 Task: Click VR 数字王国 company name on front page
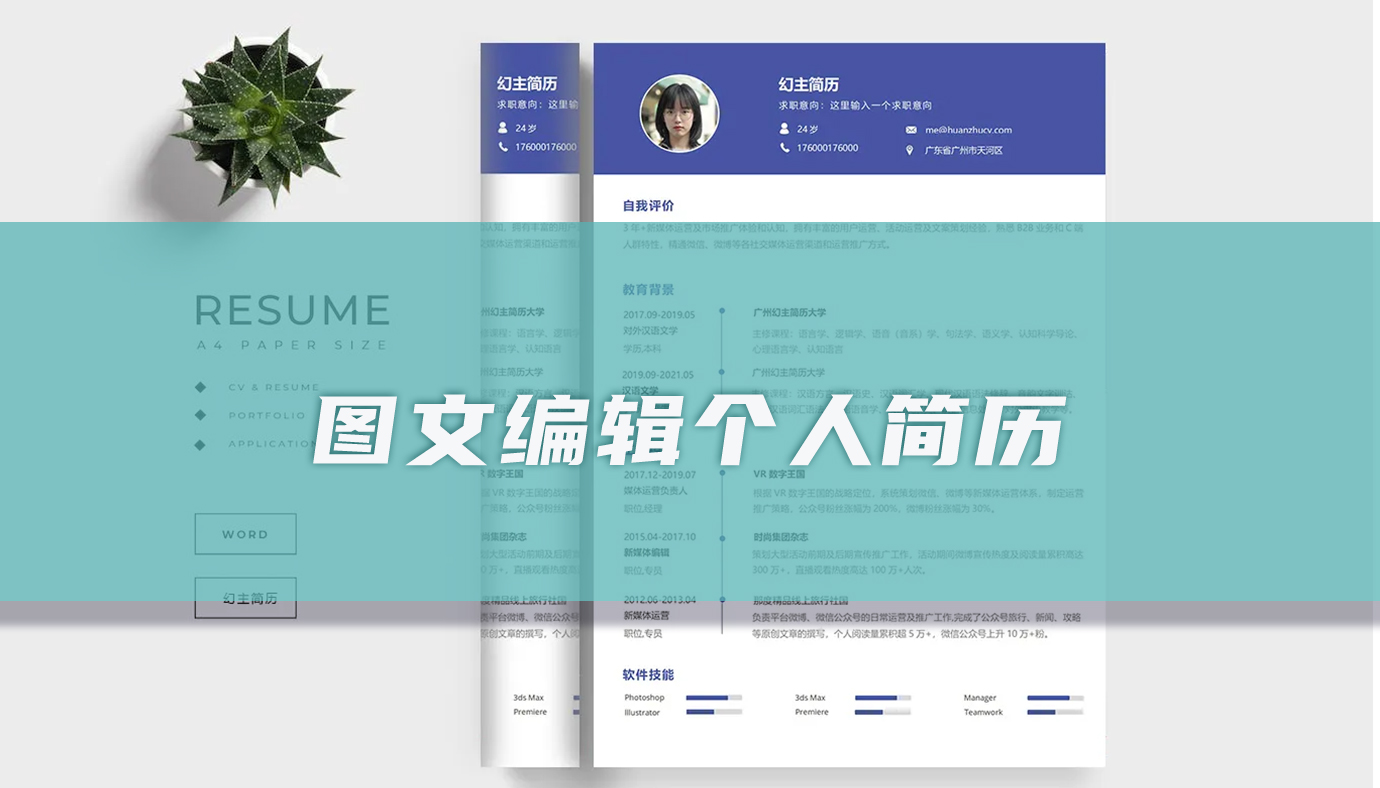(779, 474)
